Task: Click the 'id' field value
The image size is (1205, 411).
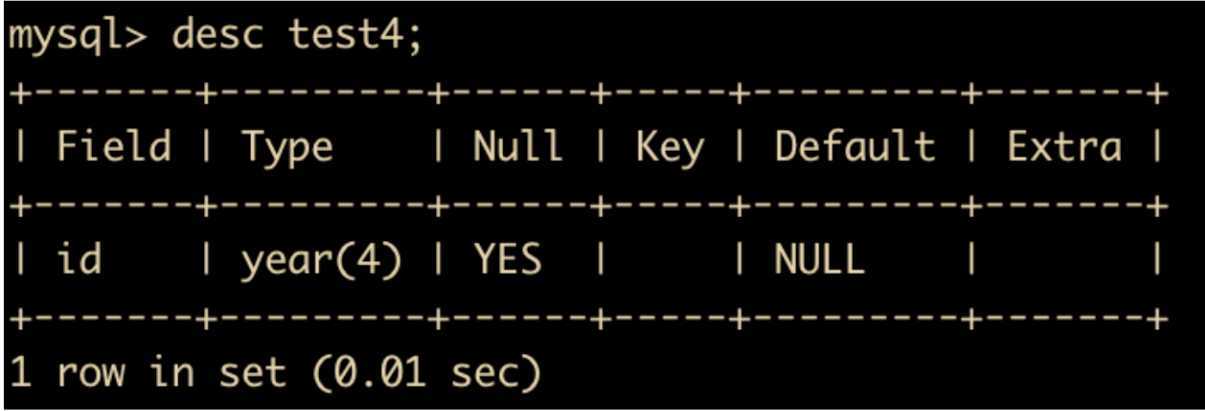Action: point(78,261)
